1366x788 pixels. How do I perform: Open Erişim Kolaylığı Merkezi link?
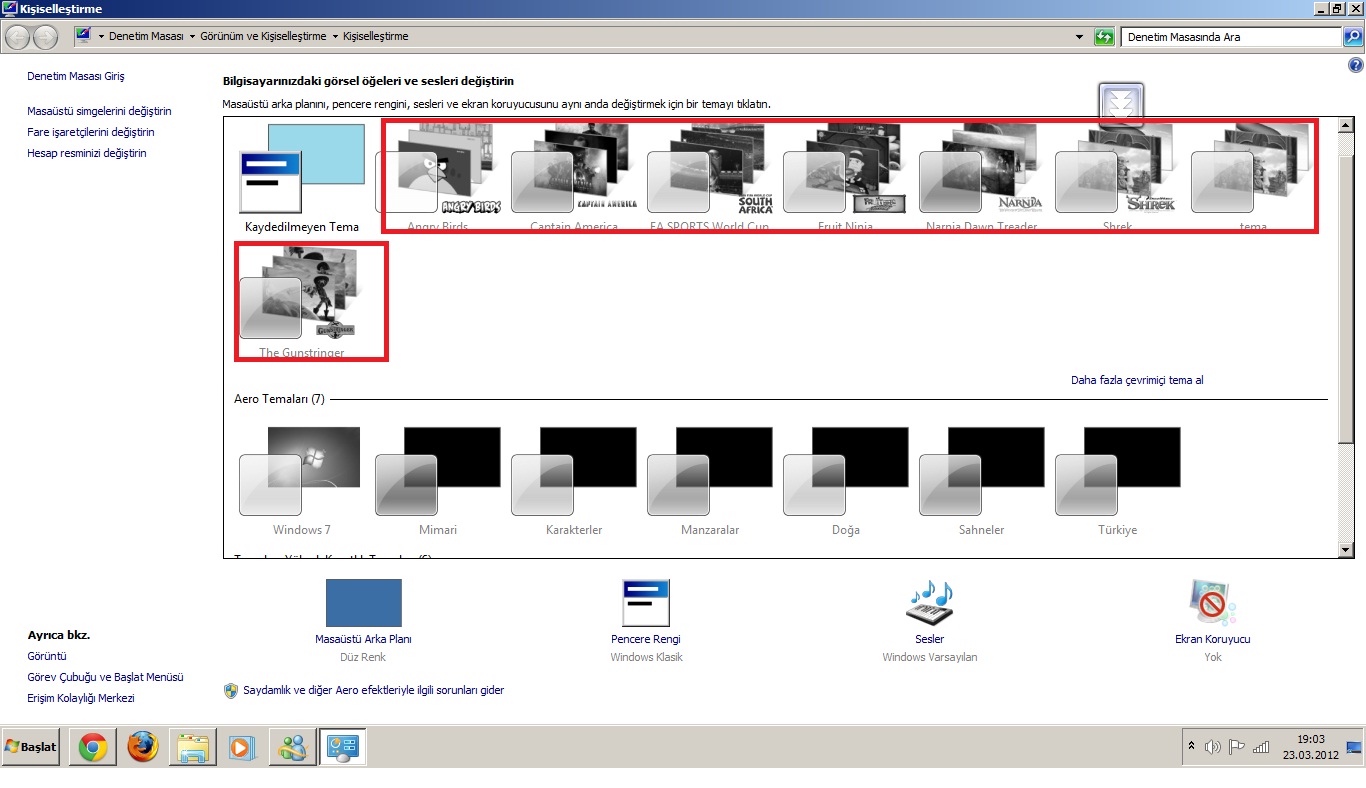(81, 698)
